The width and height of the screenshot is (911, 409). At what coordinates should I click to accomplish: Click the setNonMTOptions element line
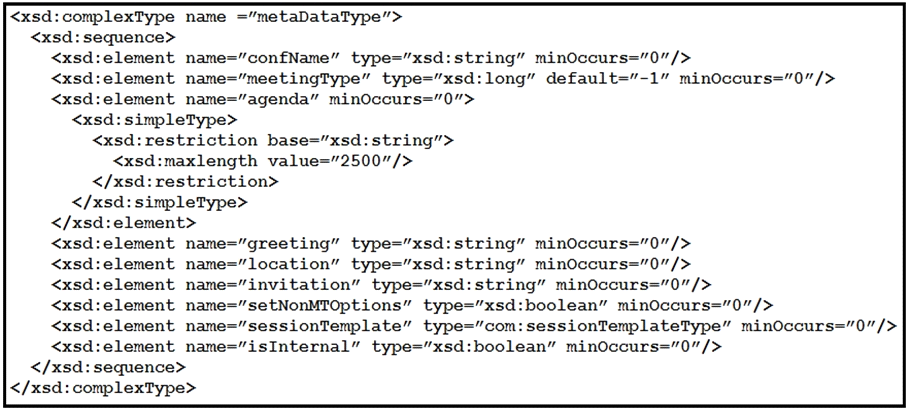coord(412,305)
